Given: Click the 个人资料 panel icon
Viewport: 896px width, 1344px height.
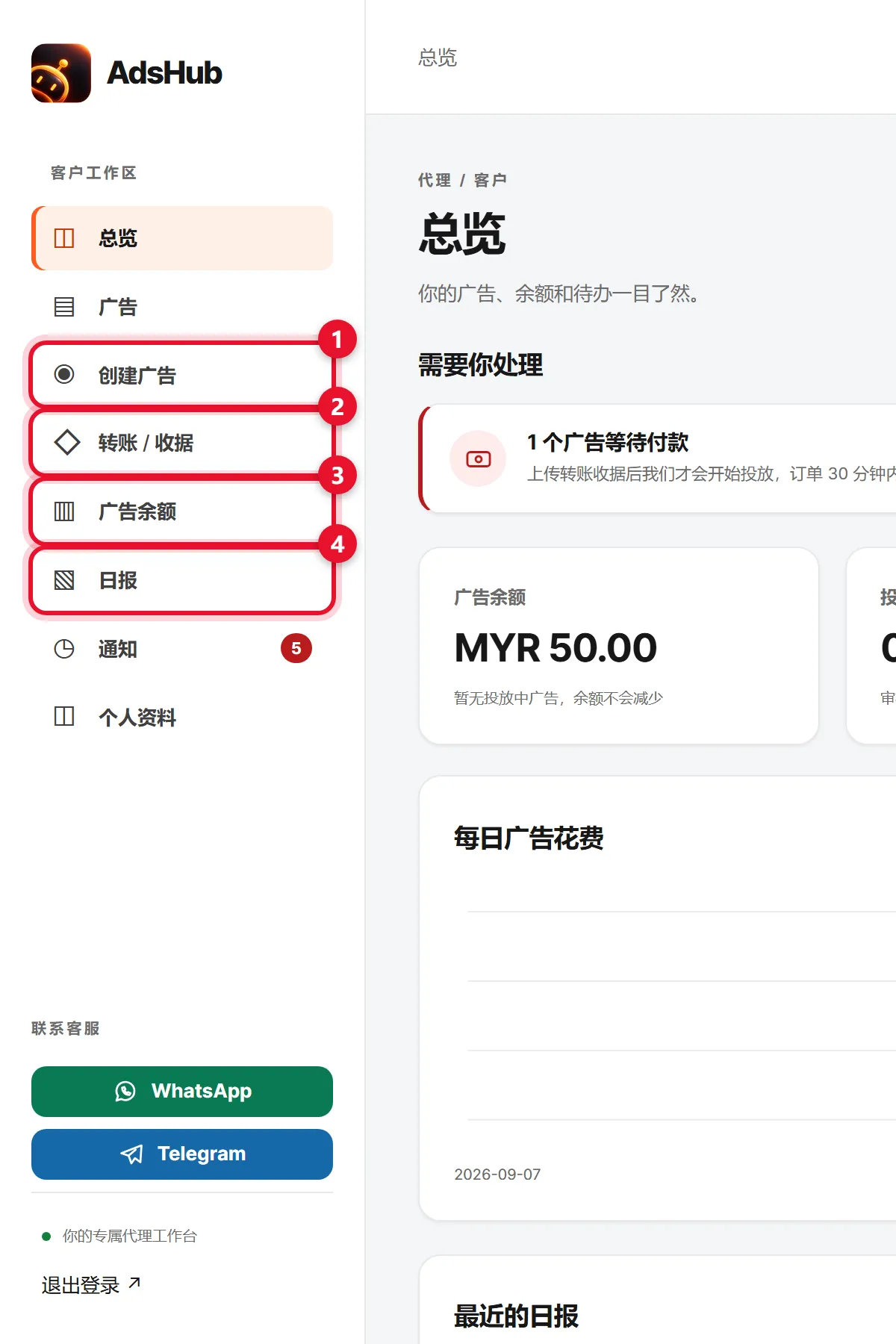Looking at the screenshot, I should pyautogui.click(x=64, y=717).
